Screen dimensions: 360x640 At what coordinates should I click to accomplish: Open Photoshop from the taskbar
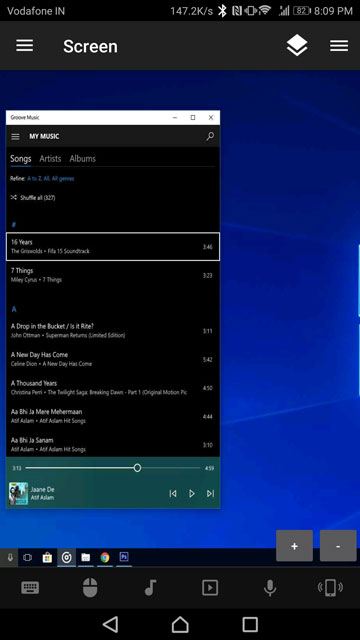click(x=124, y=557)
